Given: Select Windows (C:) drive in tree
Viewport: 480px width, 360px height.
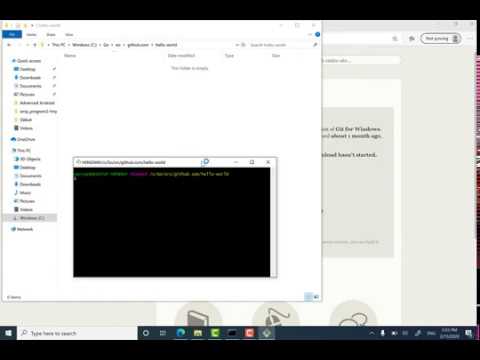Looking at the screenshot, I should (x=32, y=218).
